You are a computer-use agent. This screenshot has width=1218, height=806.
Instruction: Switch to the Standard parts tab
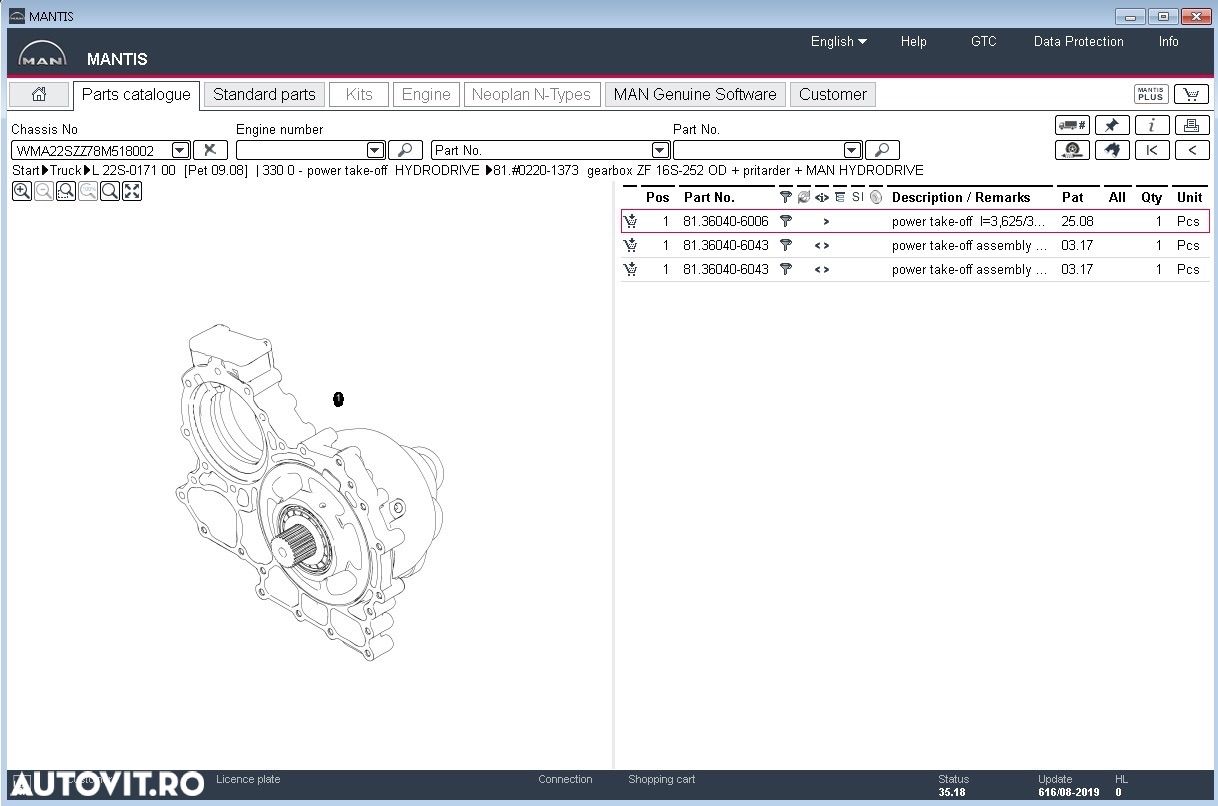(264, 95)
